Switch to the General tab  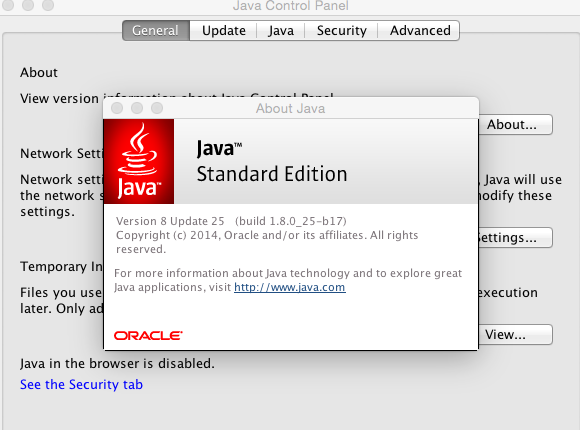[x=156, y=30]
